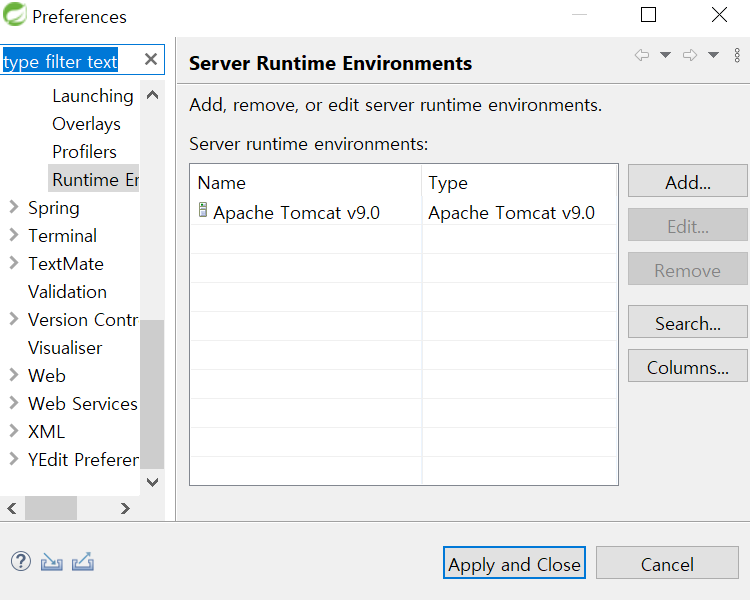Go back with the left arrow icon

[x=642, y=55]
